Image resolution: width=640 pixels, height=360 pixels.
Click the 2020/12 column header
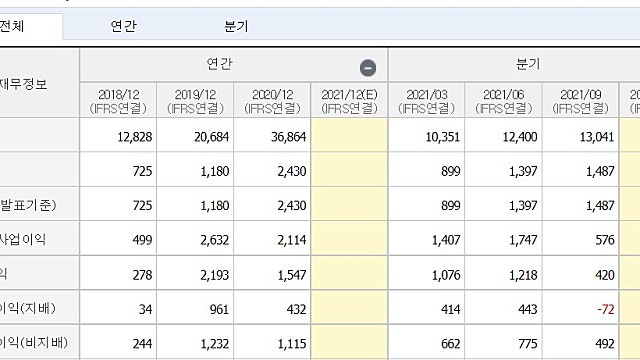(x=272, y=101)
